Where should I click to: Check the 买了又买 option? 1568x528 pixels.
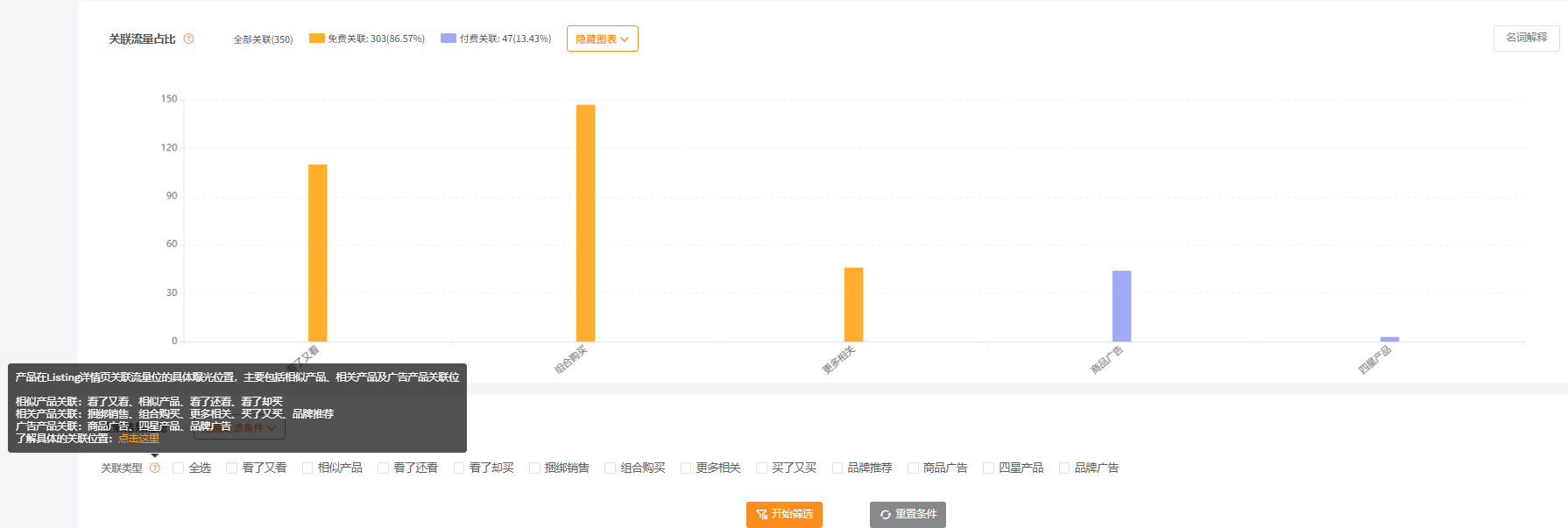click(x=762, y=468)
